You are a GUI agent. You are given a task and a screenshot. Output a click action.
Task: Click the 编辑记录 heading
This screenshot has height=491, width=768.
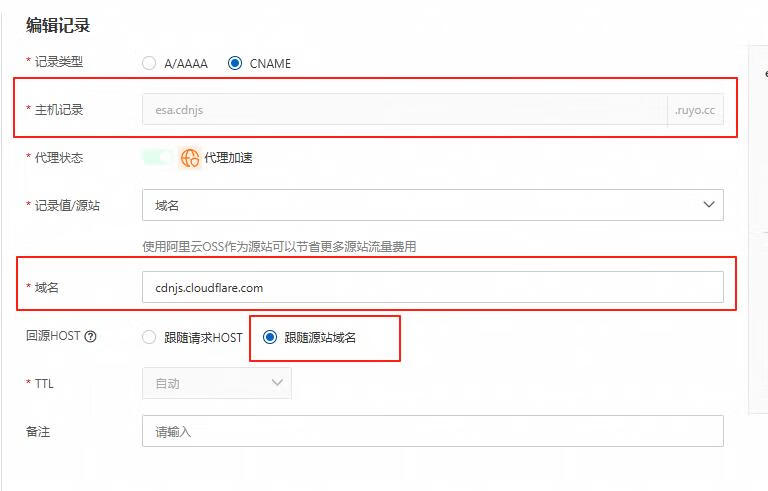pos(58,25)
